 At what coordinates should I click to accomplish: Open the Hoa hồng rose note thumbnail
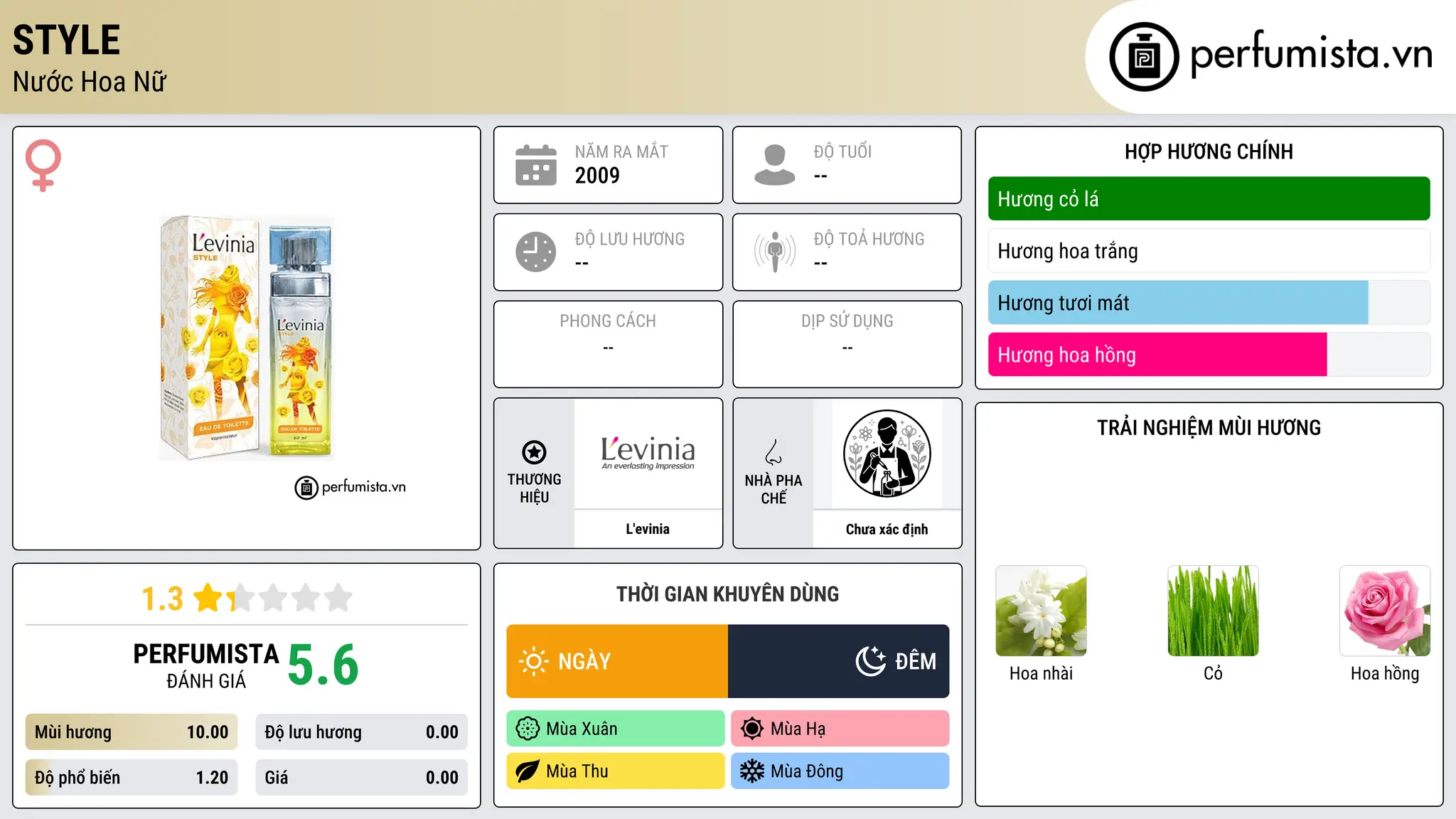[1385, 611]
